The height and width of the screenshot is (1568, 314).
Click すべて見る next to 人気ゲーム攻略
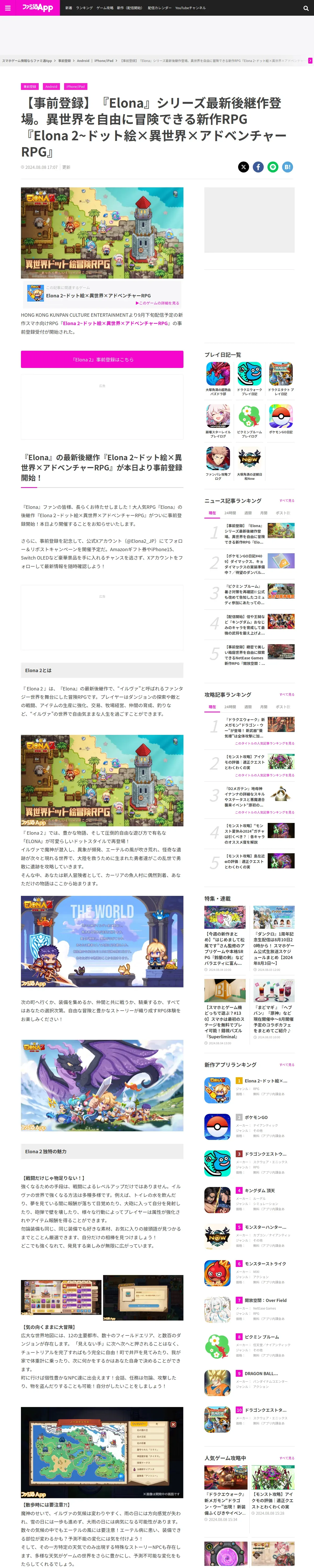coord(287,1458)
